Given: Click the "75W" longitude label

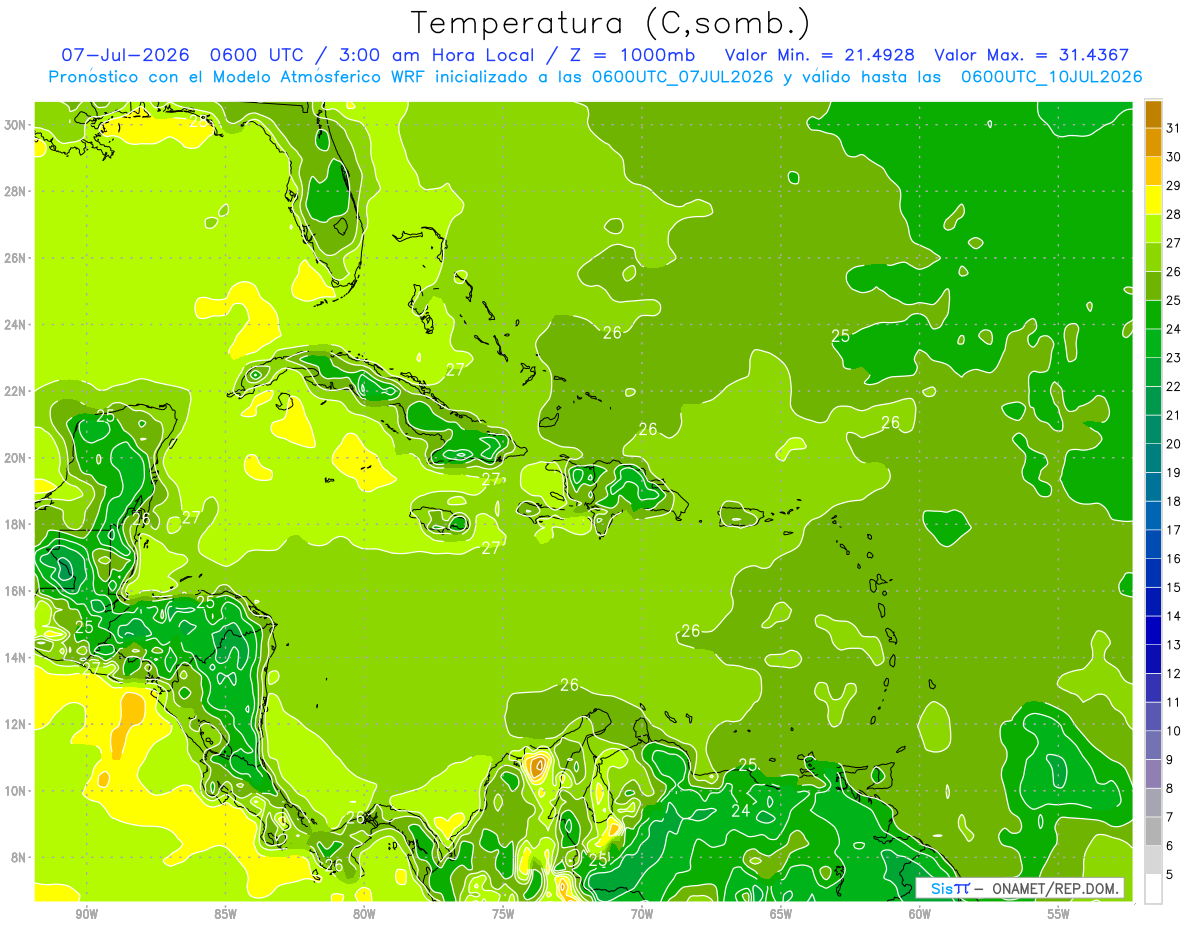Looking at the screenshot, I should 503,914.
